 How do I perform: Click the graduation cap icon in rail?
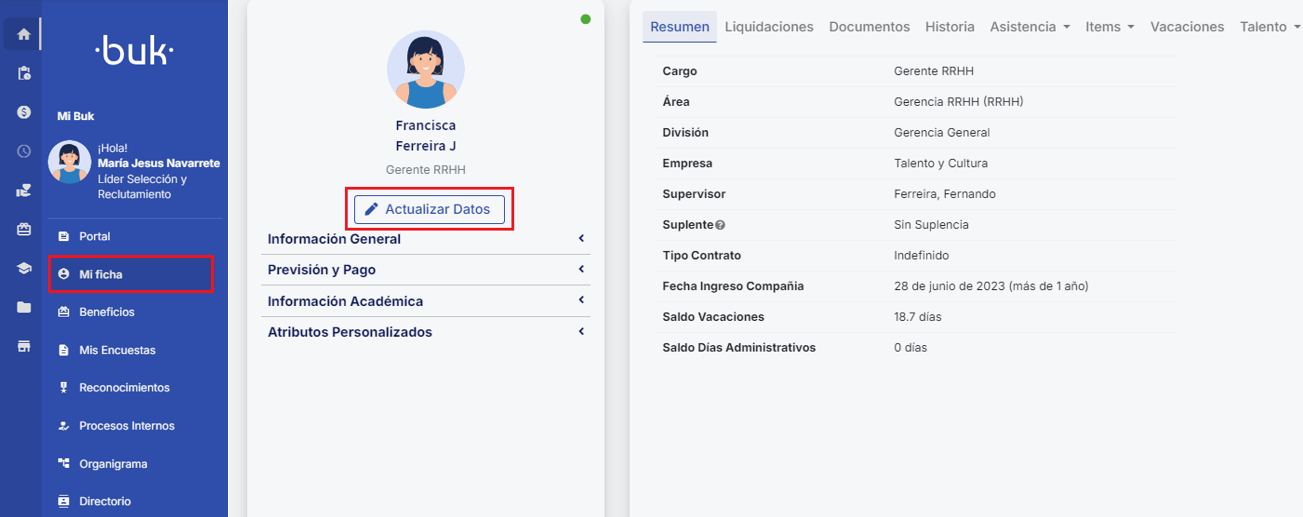tap(23, 268)
